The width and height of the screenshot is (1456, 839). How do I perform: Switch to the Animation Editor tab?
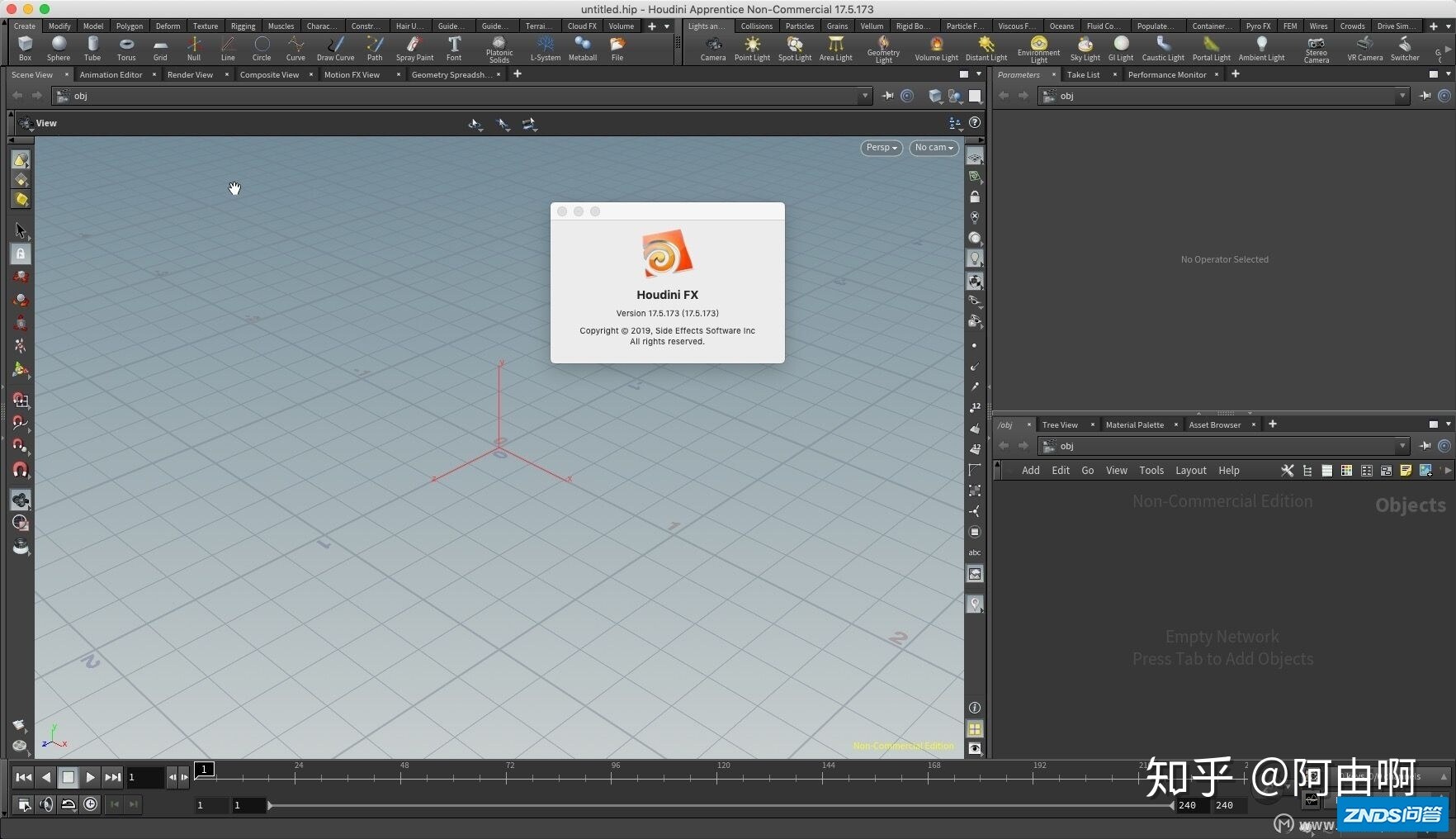(x=111, y=74)
